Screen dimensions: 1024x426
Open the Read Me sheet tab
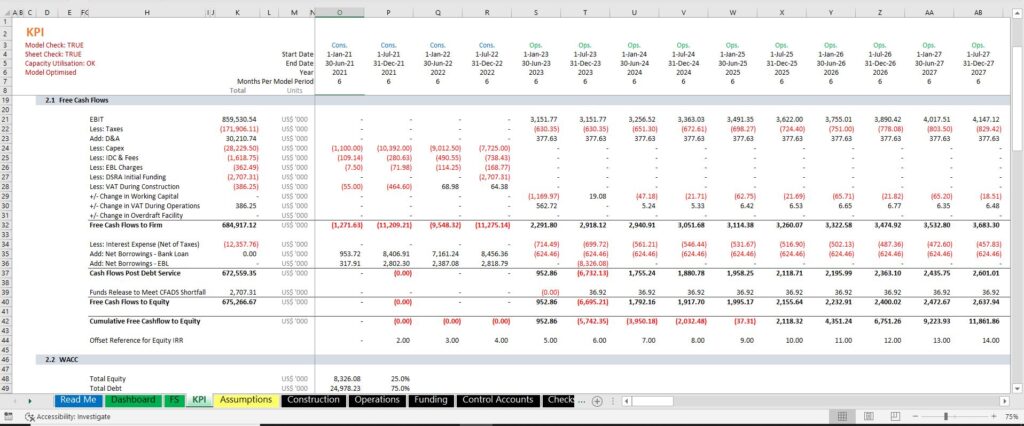click(78, 400)
